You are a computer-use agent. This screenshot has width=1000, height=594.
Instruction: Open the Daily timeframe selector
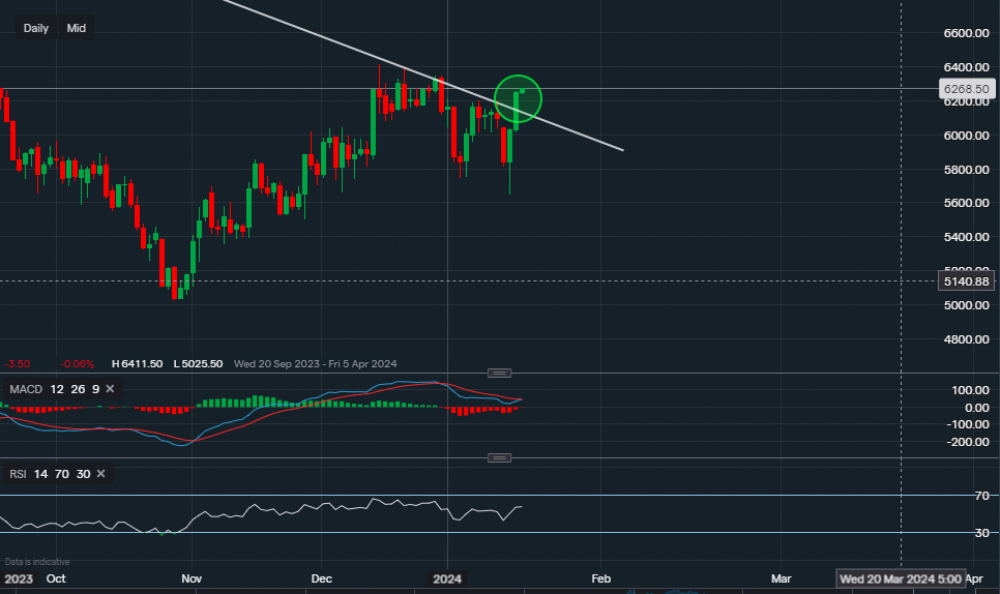(36, 29)
